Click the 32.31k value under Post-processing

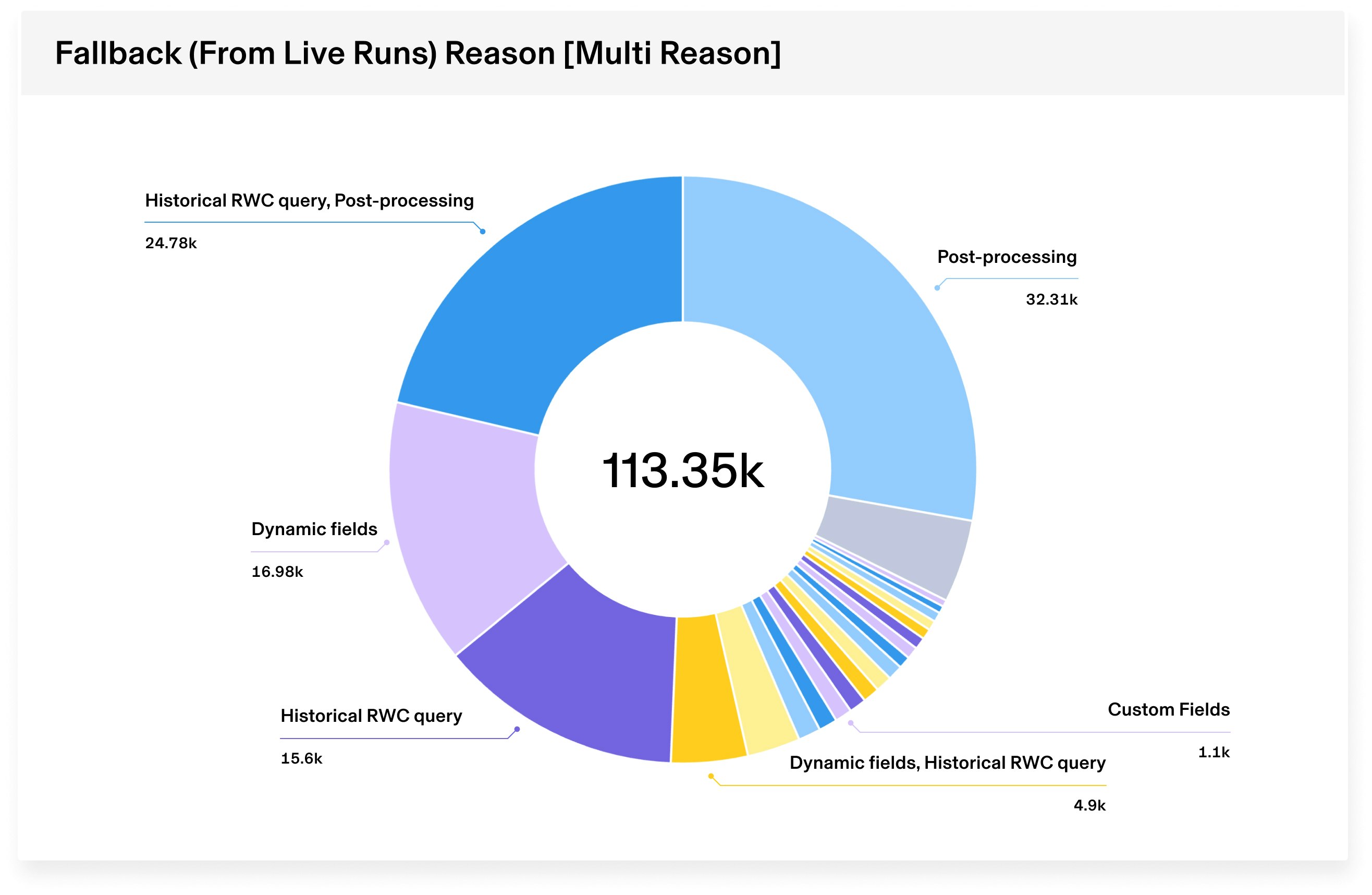(x=1051, y=299)
